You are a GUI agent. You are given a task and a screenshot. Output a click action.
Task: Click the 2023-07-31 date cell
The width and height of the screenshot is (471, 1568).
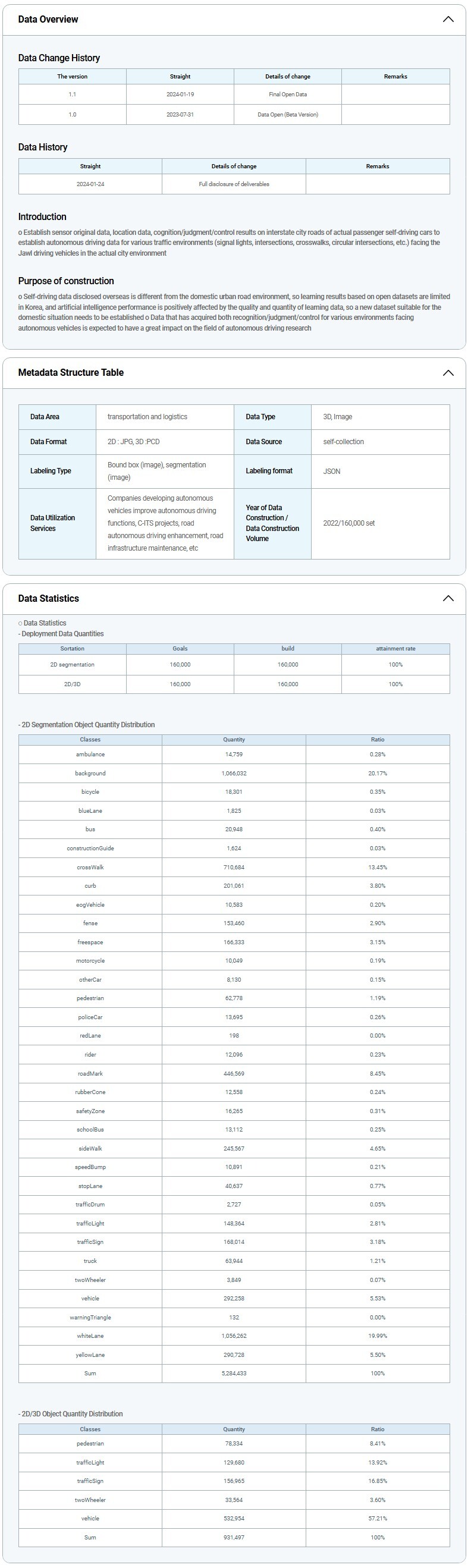coord(180,114)
